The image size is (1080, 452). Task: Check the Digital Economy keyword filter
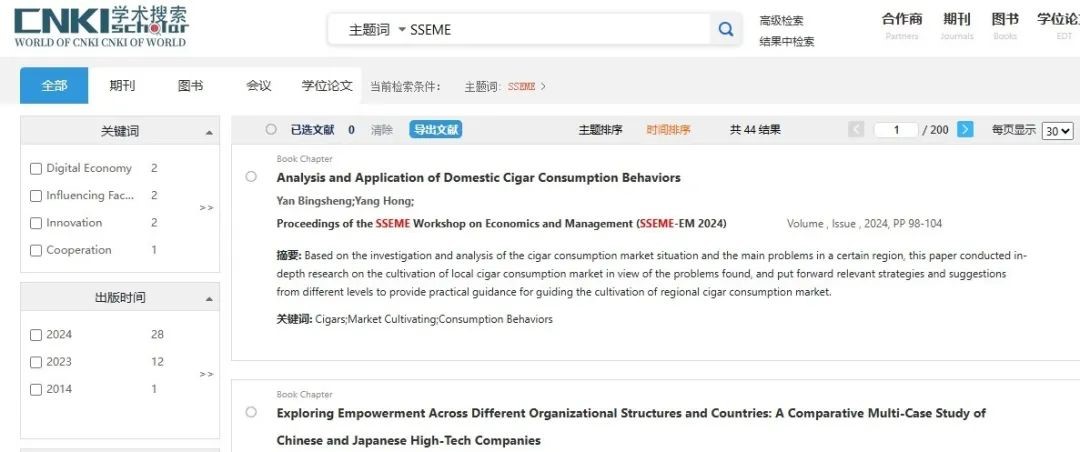pyautogui.click(x=36, y=169)
